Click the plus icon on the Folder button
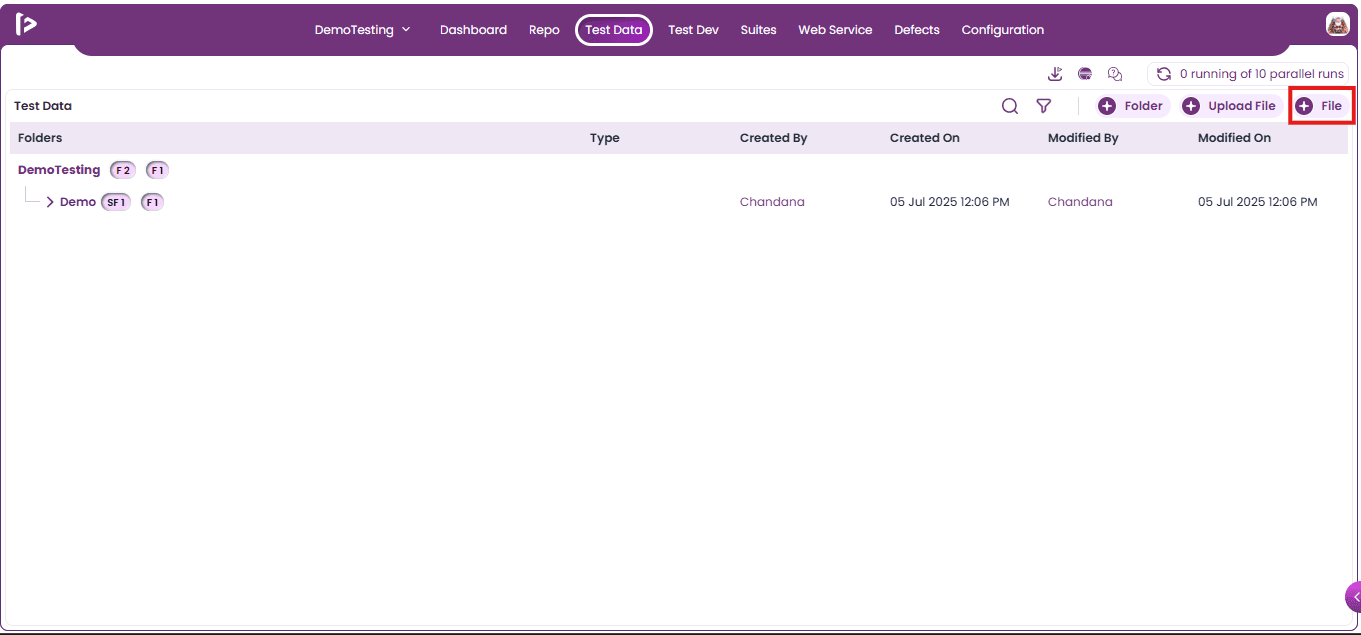Screen dimensions: 1361x635 1107,106
